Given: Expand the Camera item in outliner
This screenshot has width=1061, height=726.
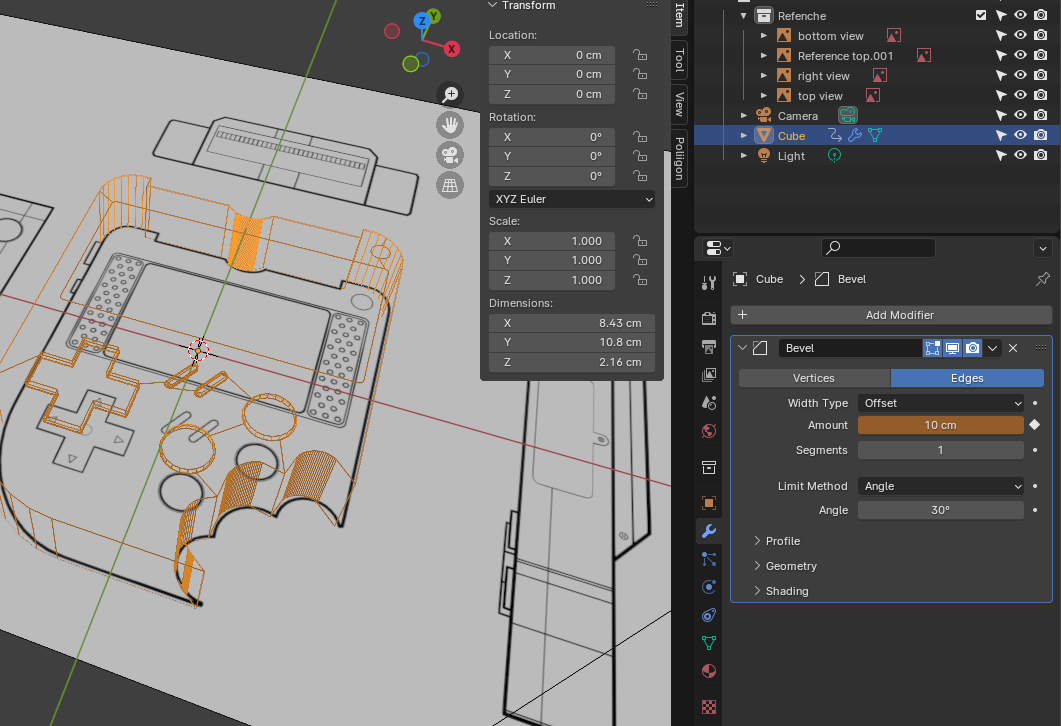Looking at the screenshot, I should (x=744, y=116).
